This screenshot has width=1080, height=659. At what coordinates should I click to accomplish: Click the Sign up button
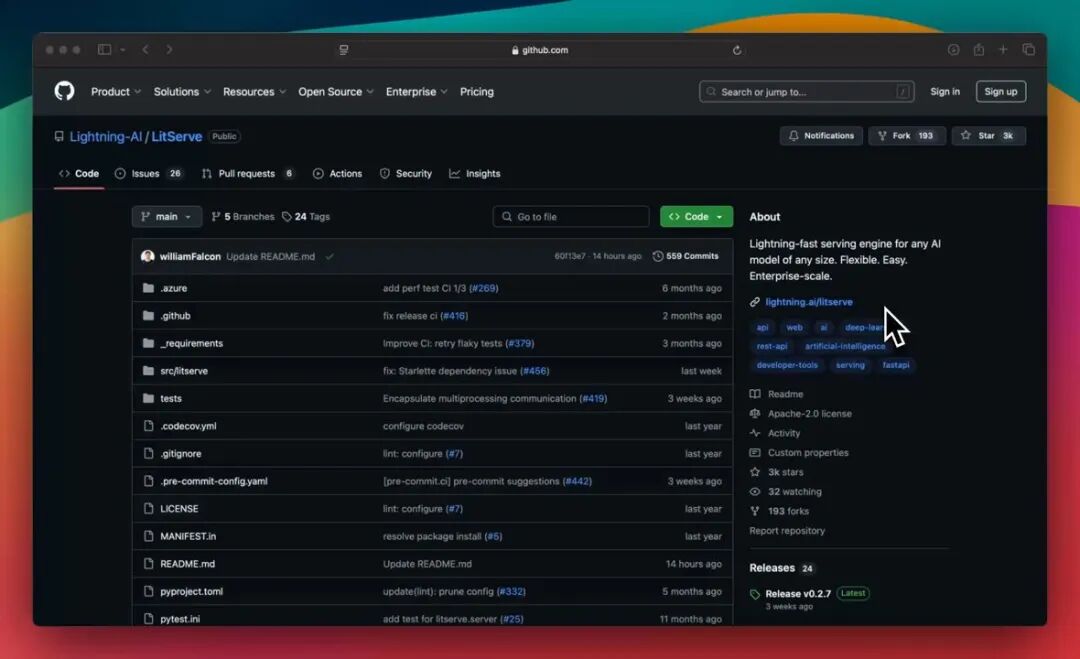pyautogui.click(x=1001, y=92)
